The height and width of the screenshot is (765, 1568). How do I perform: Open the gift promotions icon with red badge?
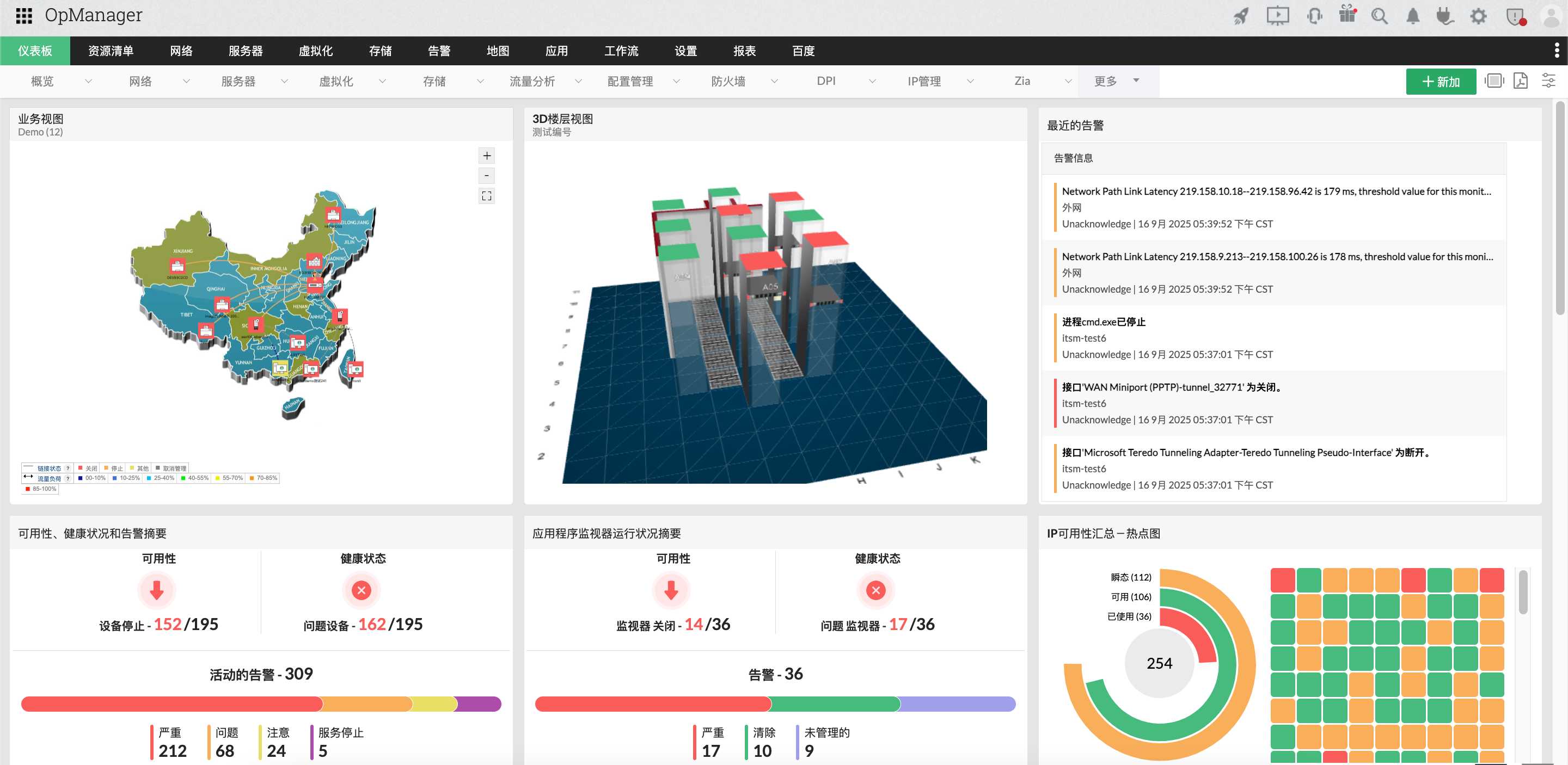pos(1347,16)
